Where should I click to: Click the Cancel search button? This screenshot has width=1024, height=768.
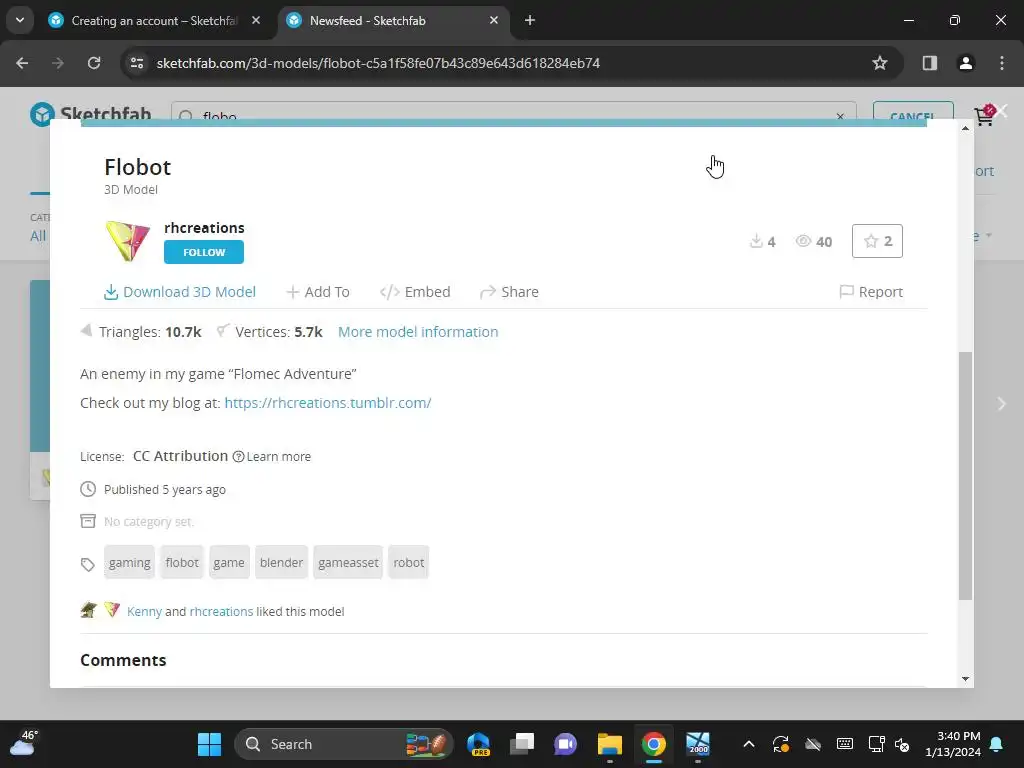click(913, 112)
